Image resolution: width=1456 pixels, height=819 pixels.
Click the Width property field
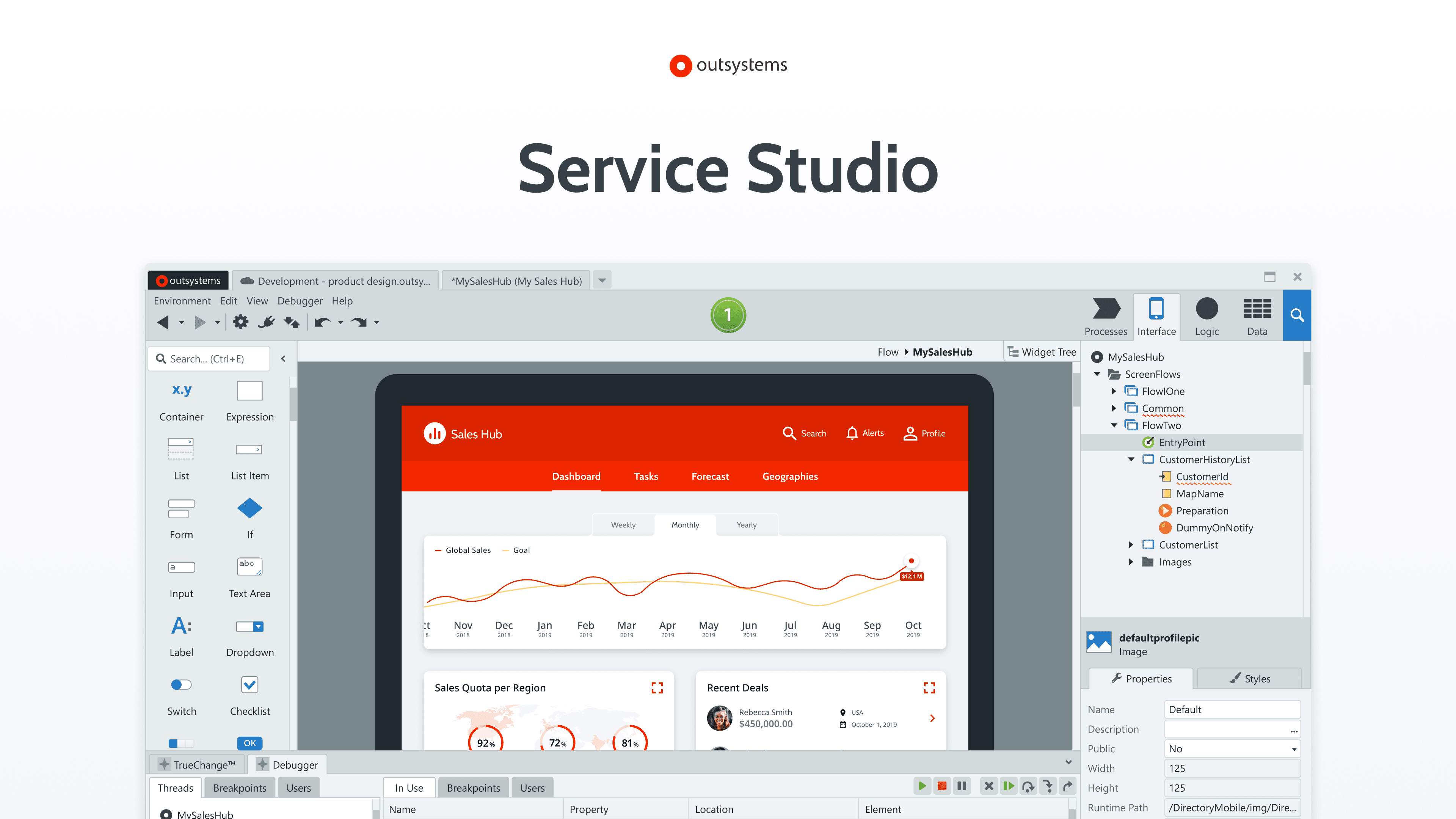point(1232,768)
